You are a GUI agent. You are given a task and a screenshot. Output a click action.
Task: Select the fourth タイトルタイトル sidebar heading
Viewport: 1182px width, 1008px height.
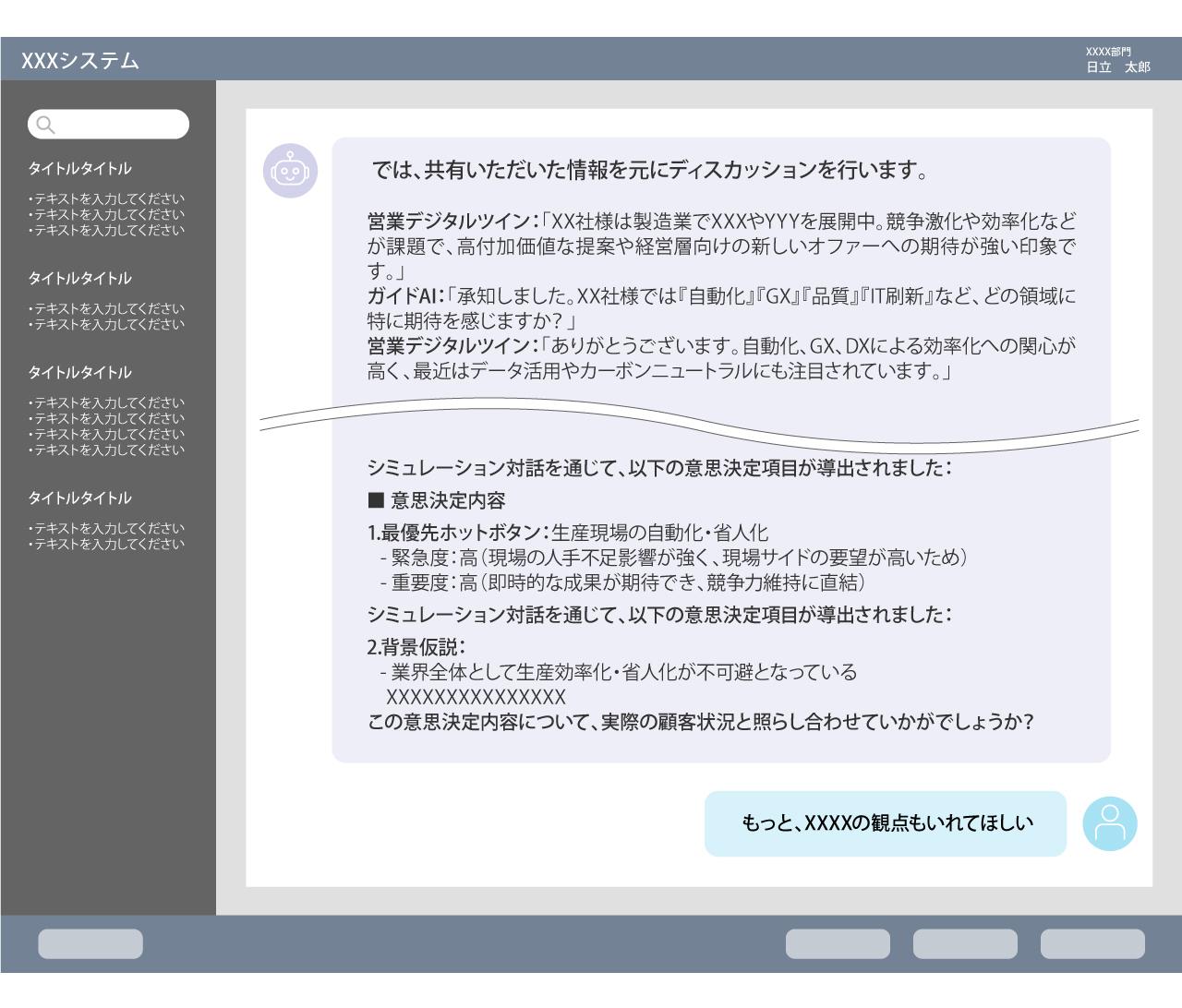click(x=79, y=498)
